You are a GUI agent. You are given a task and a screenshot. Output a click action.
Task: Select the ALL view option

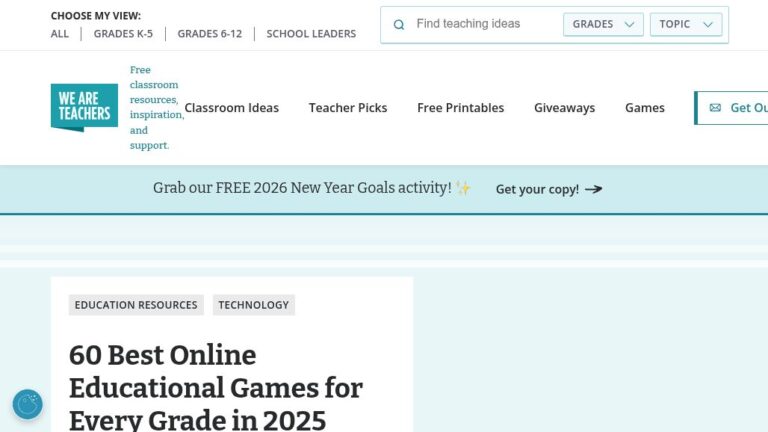(x=60, y=34)
